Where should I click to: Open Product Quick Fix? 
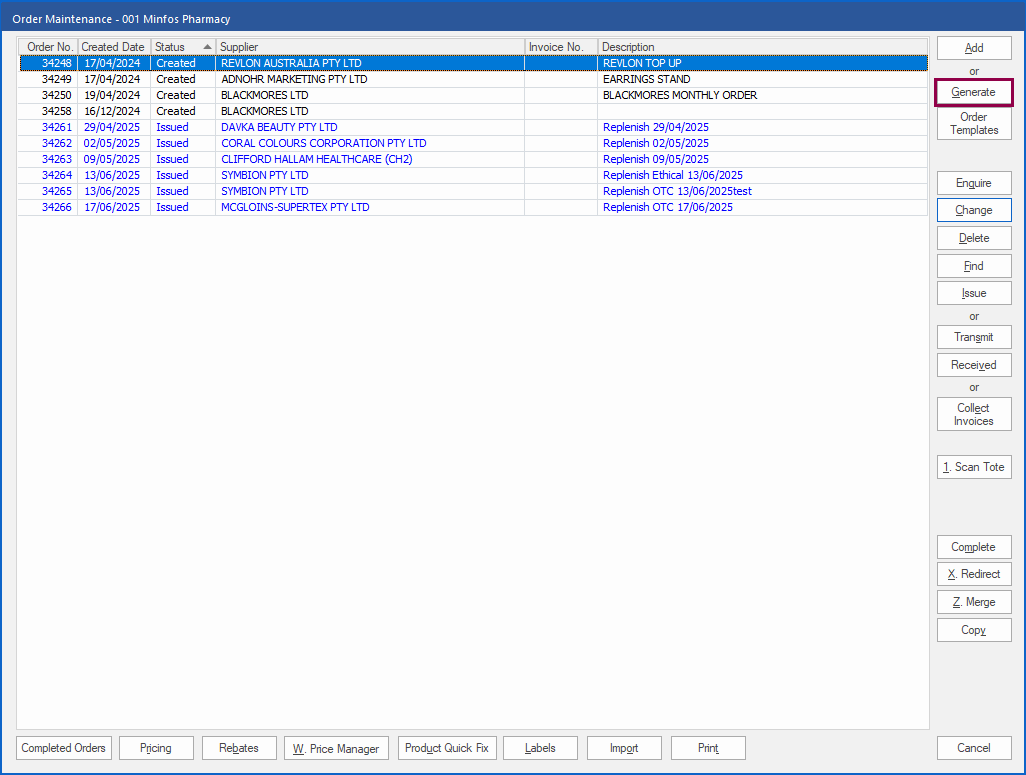[x=447, y=748]
